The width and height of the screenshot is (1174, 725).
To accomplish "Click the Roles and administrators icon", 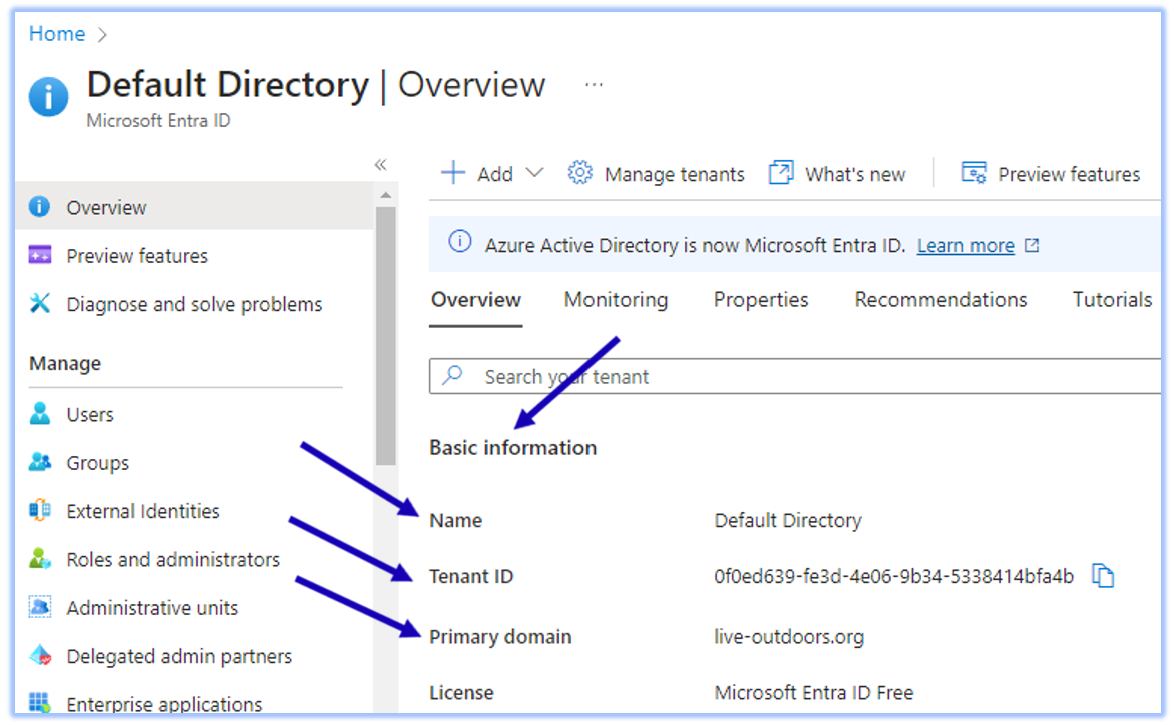I will pos(40,559).
